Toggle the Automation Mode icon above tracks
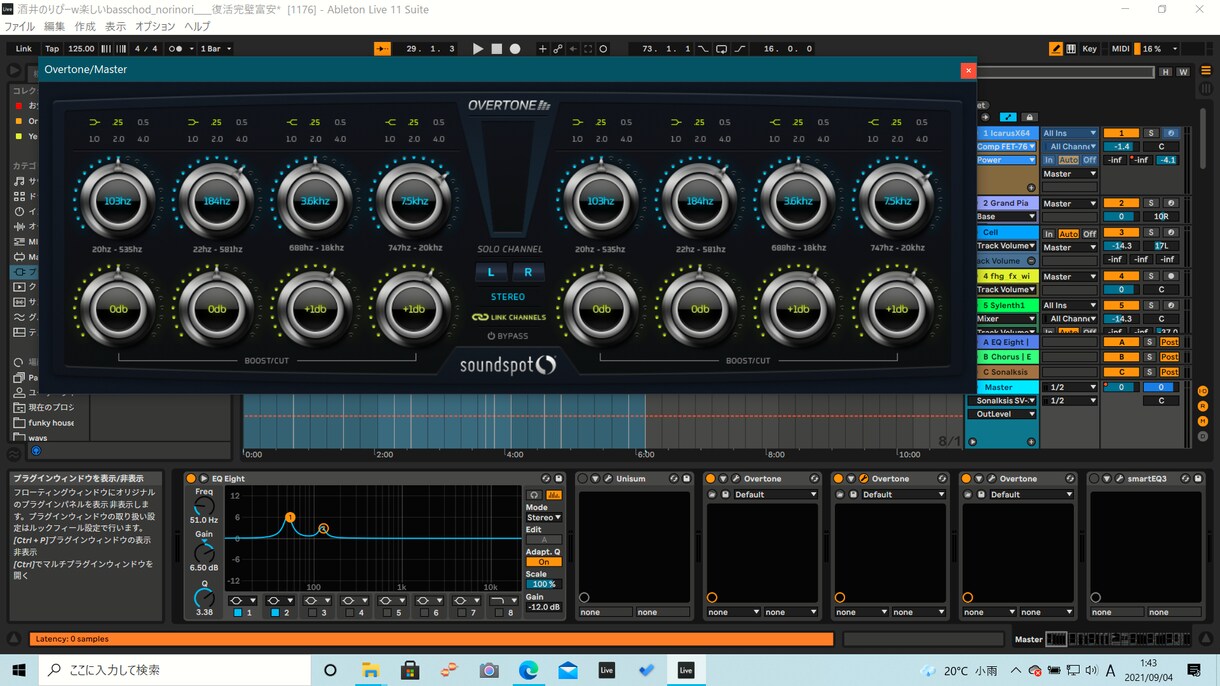The image size is (1220, 686). [x=1008, y=117]
